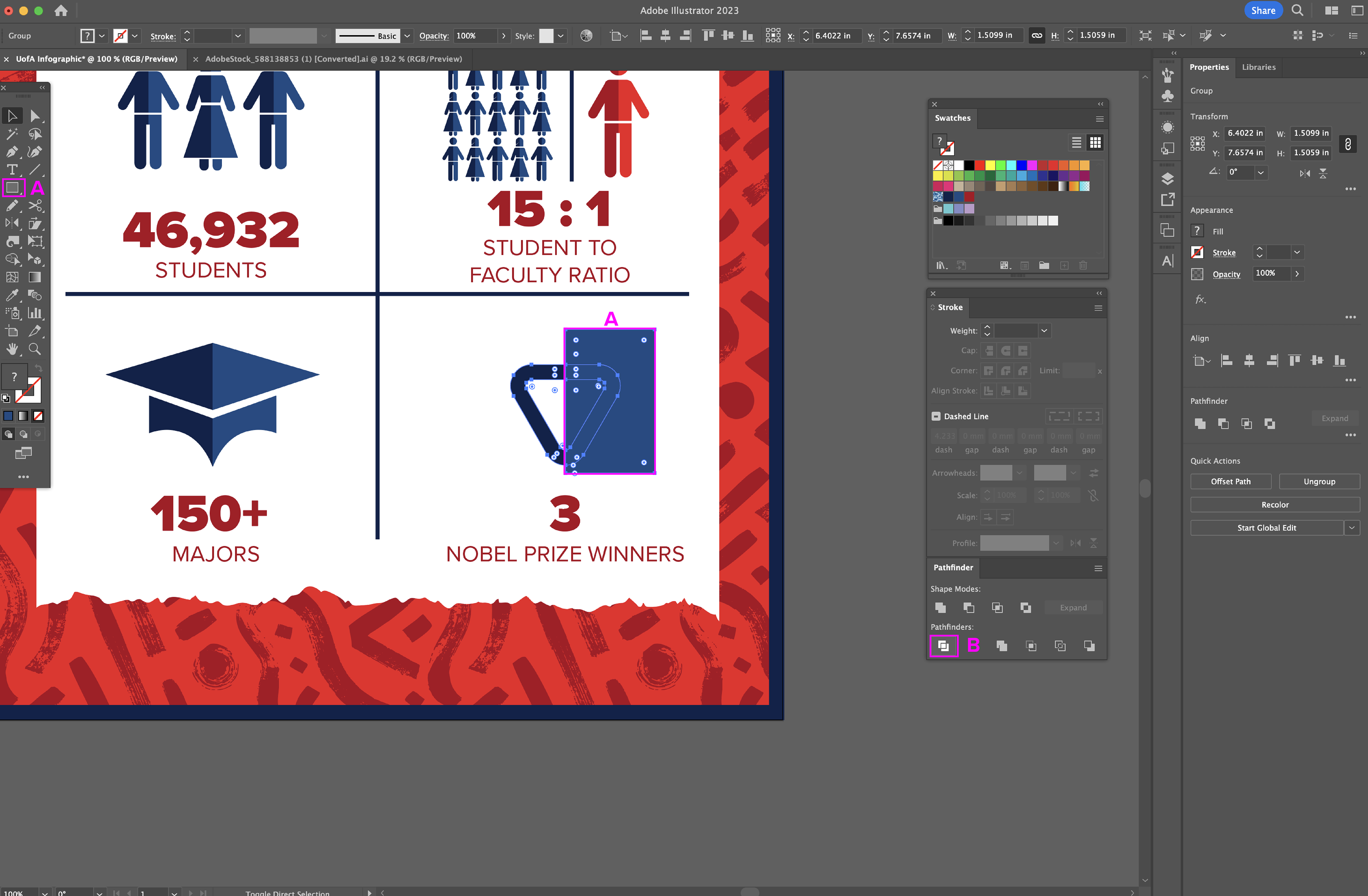Select the Zoom tool

point(35,349)
